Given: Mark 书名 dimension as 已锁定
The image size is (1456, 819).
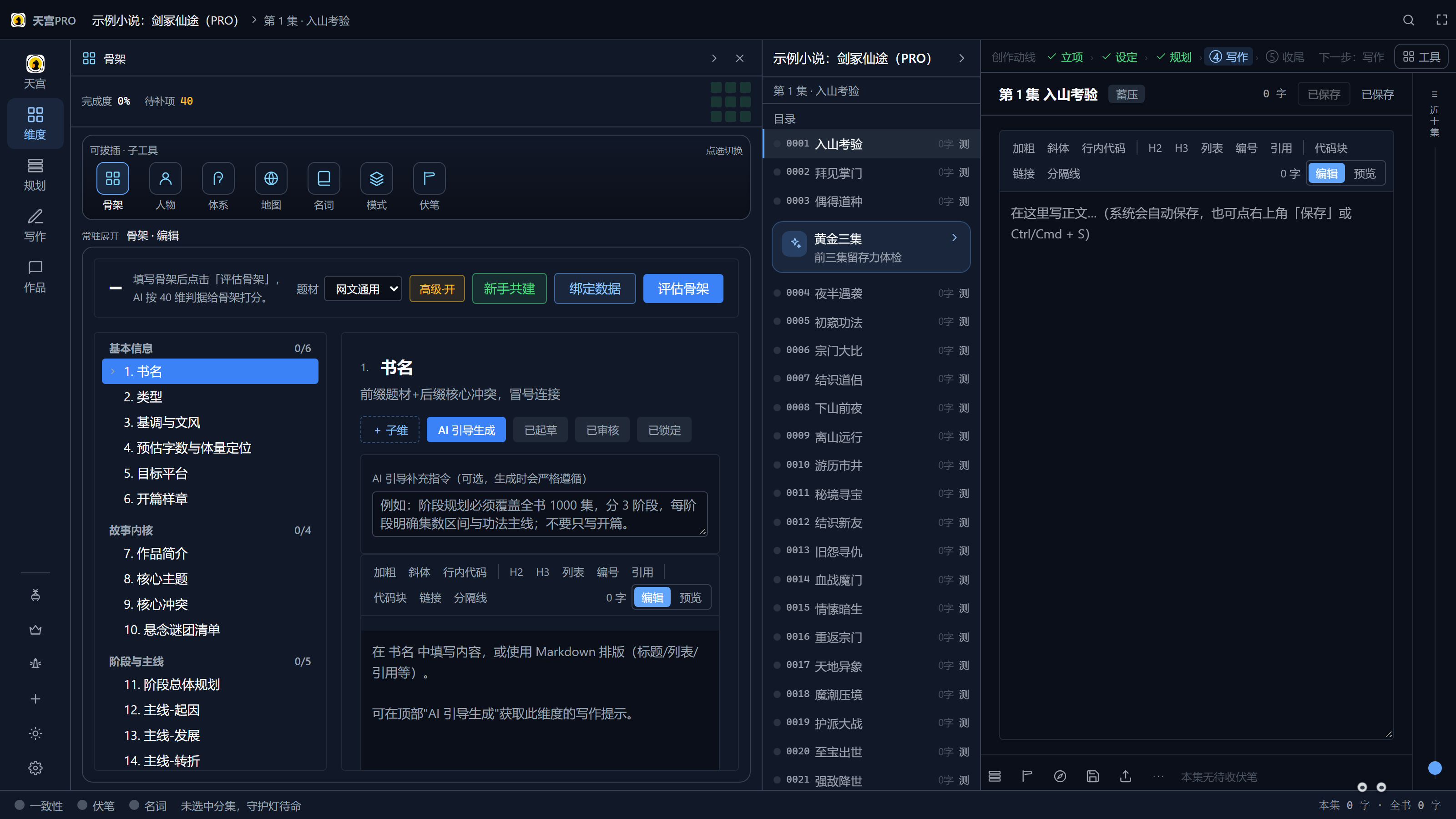Looking at the screenshot, I should (x=664, y=430).
